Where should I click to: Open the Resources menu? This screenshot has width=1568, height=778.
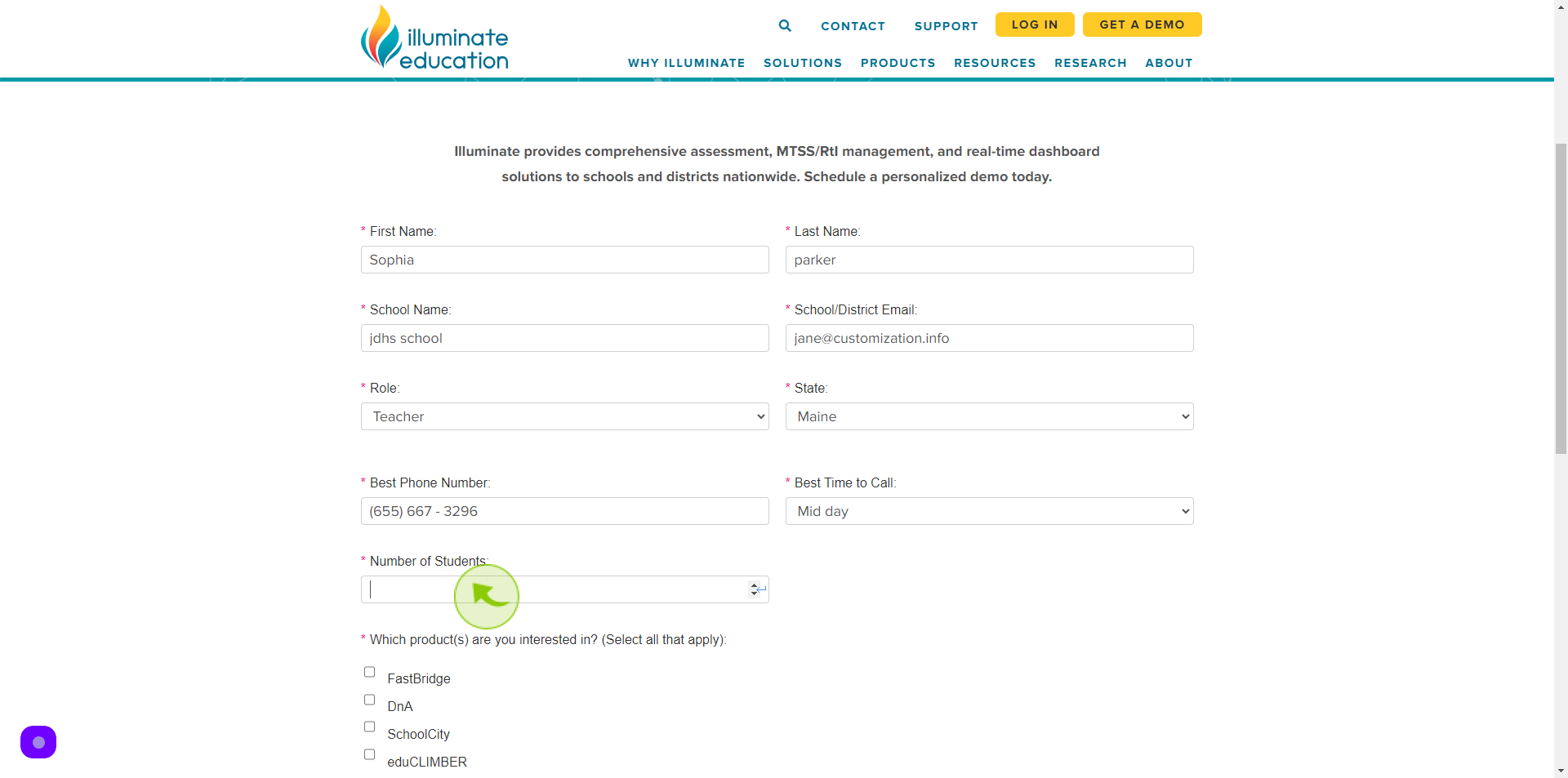(995, 63)
